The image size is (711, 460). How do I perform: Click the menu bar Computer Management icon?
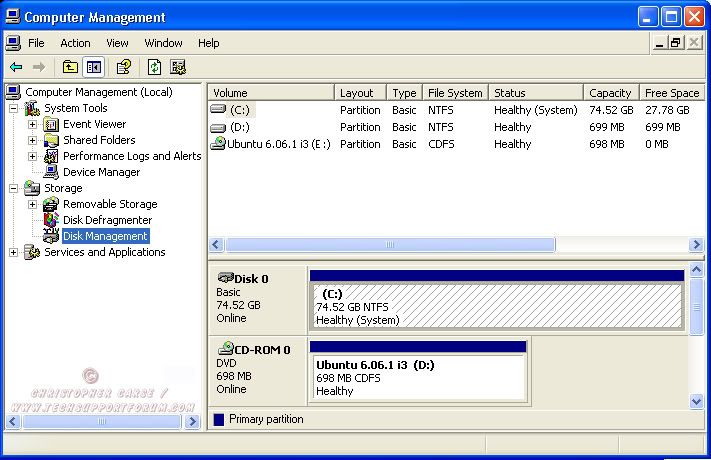click(13, 43)
